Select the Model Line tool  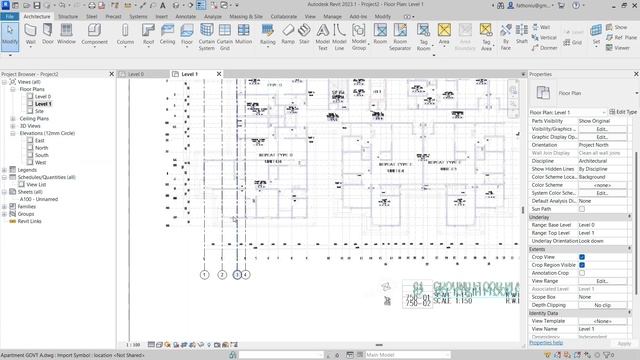339,37
